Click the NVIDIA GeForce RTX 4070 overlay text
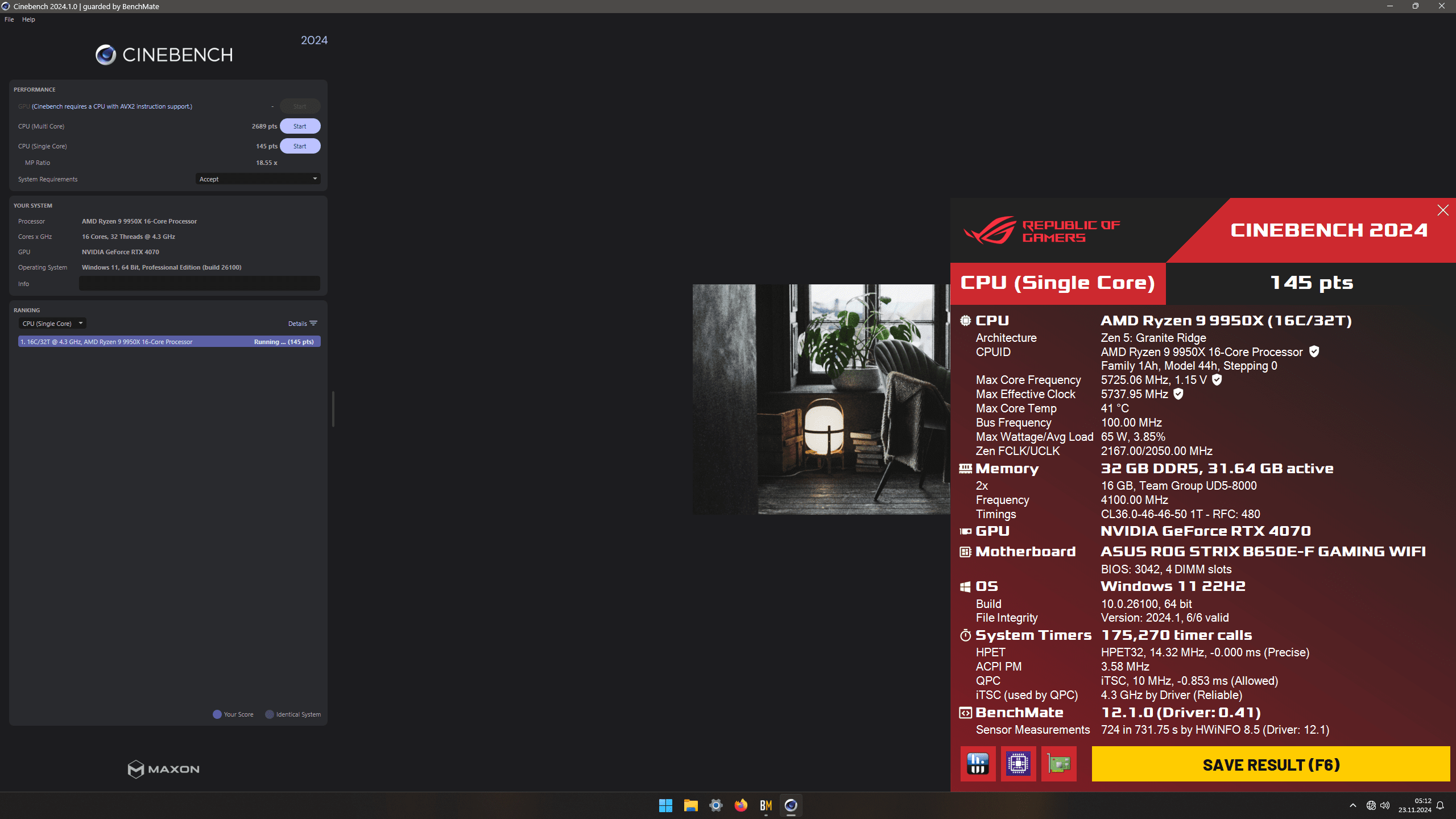This screenshot has height=819, width=1456. (x=1206, y=531)
